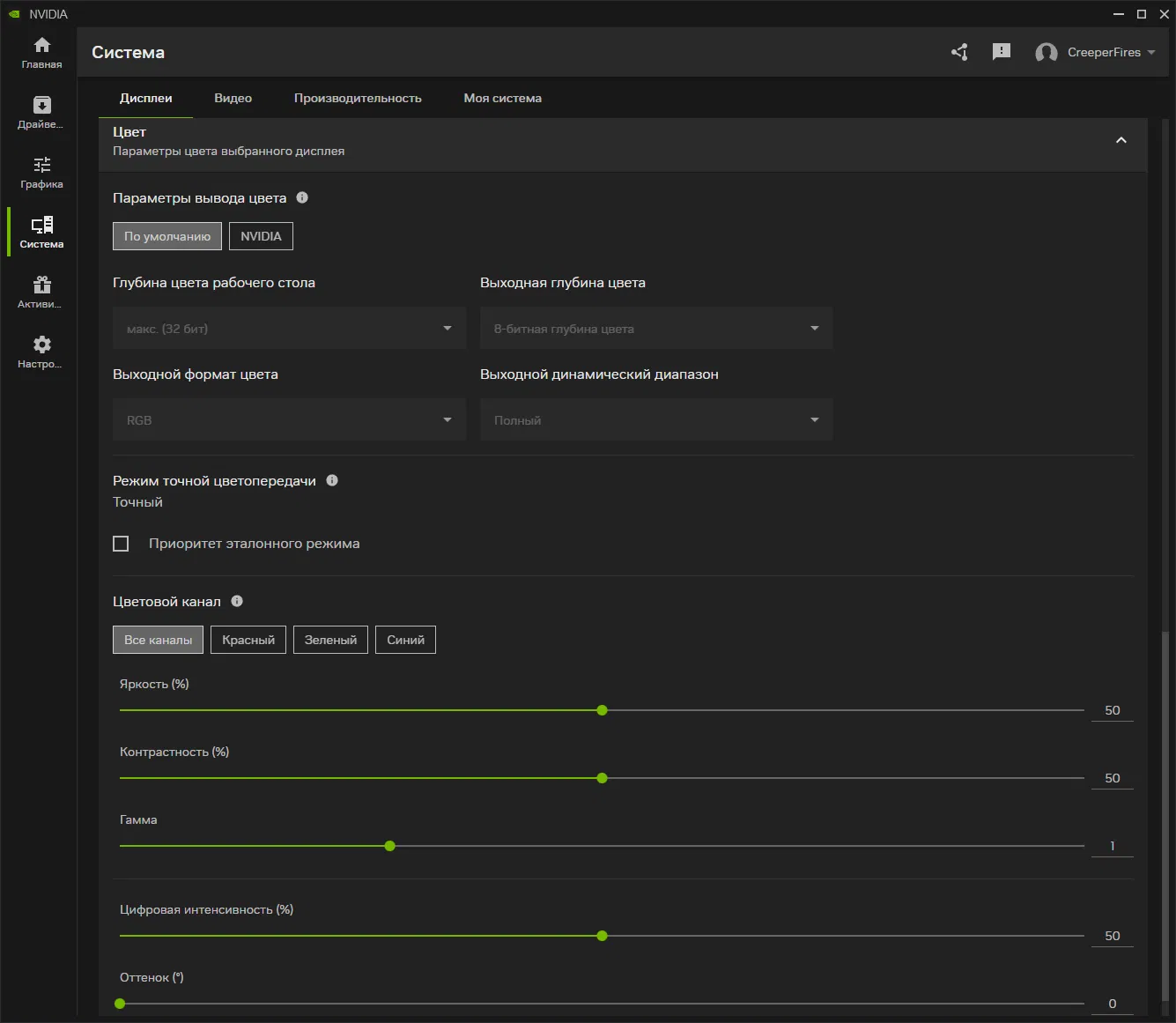The image size is (1176, 1023).
Task: Select NVIDIA color output option
Action: point(261,236)
